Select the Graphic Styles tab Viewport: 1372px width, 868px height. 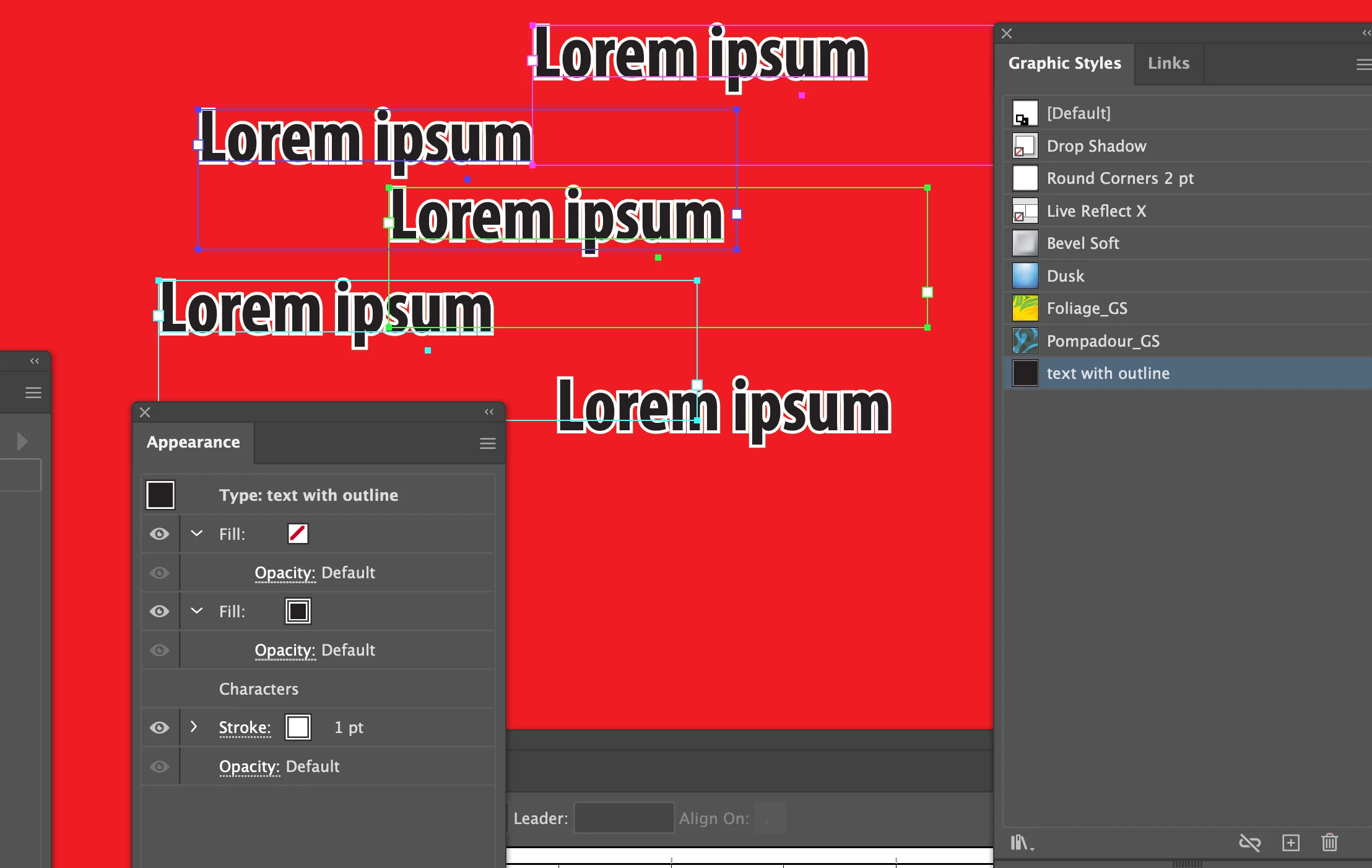click(1064, 63)
